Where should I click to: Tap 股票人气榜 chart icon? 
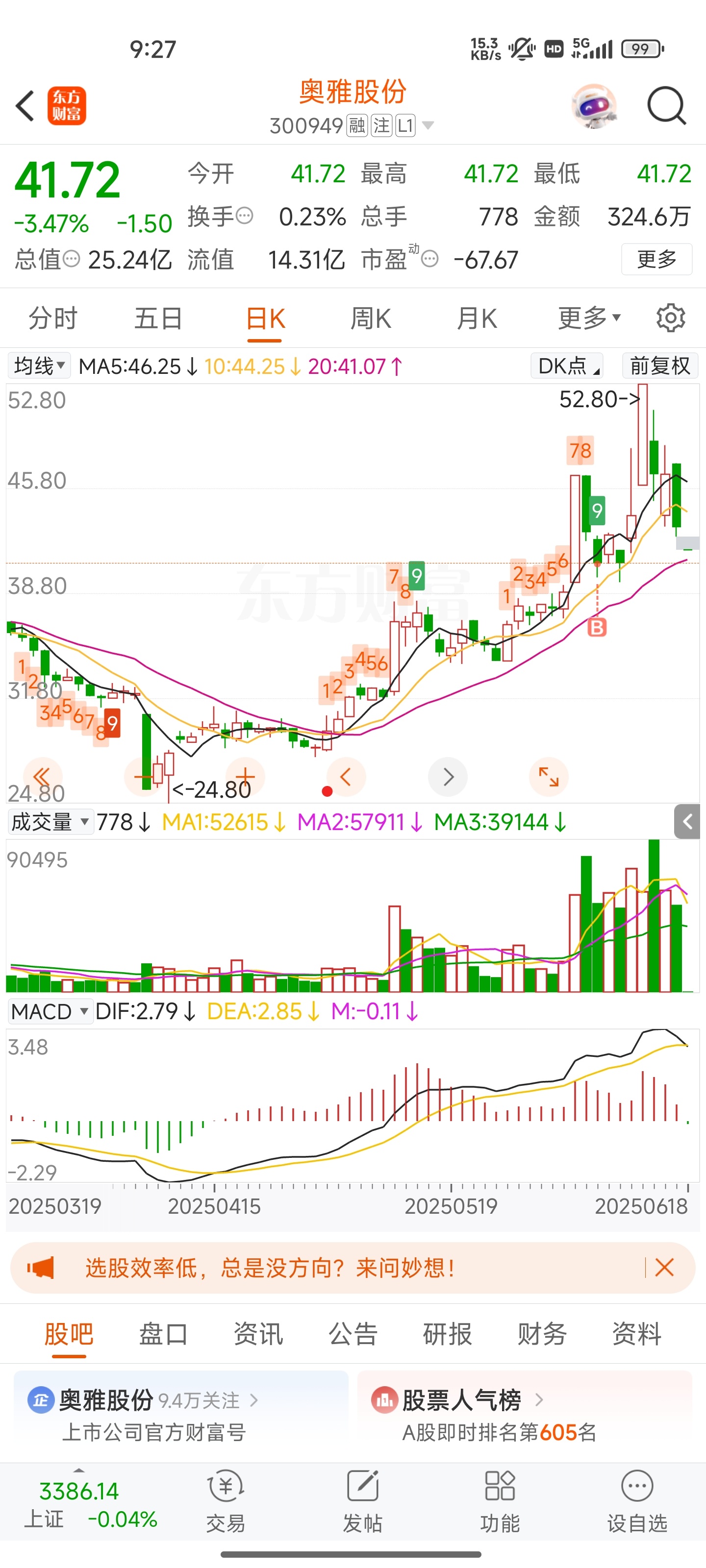point(384,1400)
